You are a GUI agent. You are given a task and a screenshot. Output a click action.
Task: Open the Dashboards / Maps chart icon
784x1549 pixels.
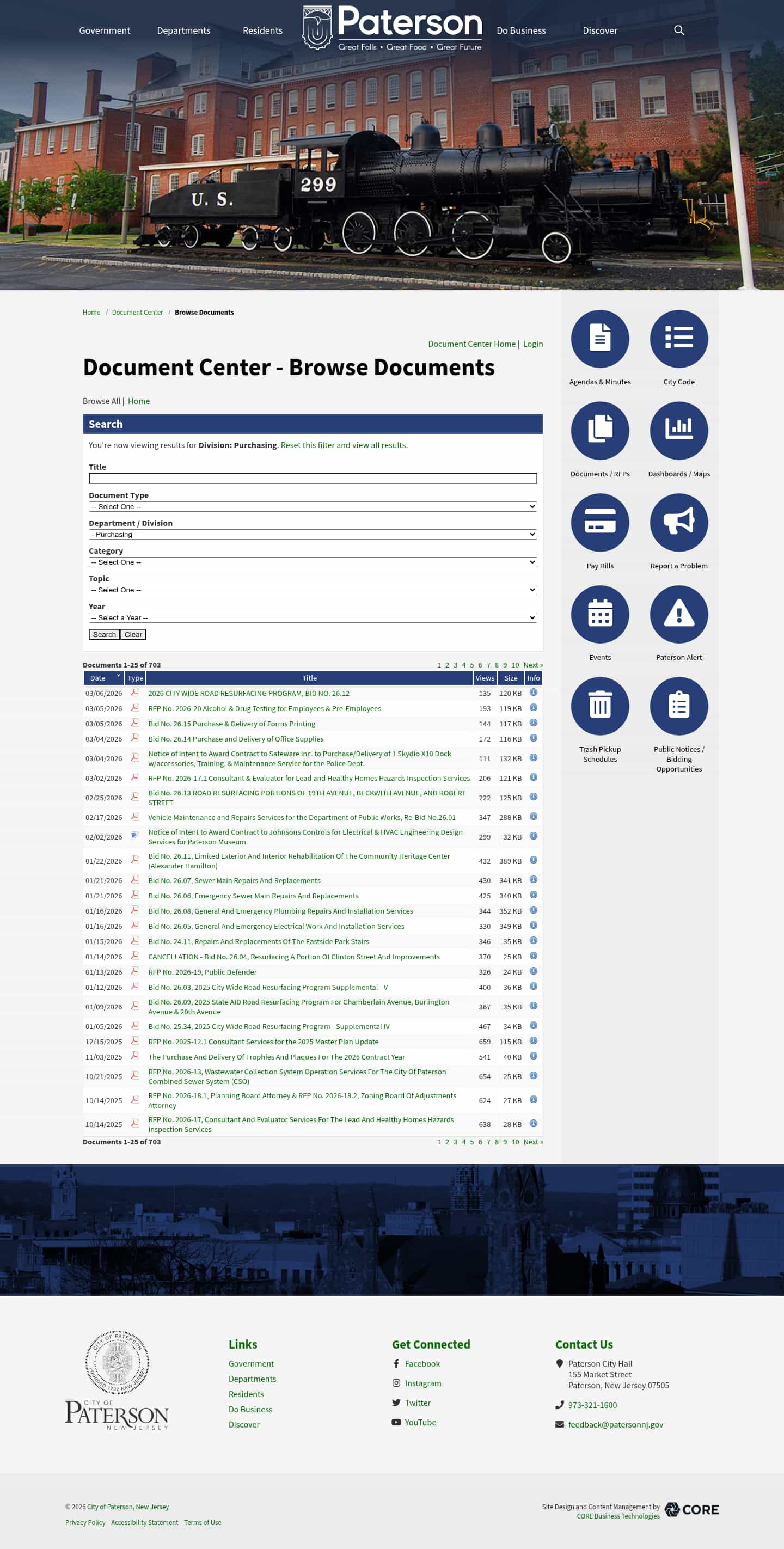click(x=679, y=431)
